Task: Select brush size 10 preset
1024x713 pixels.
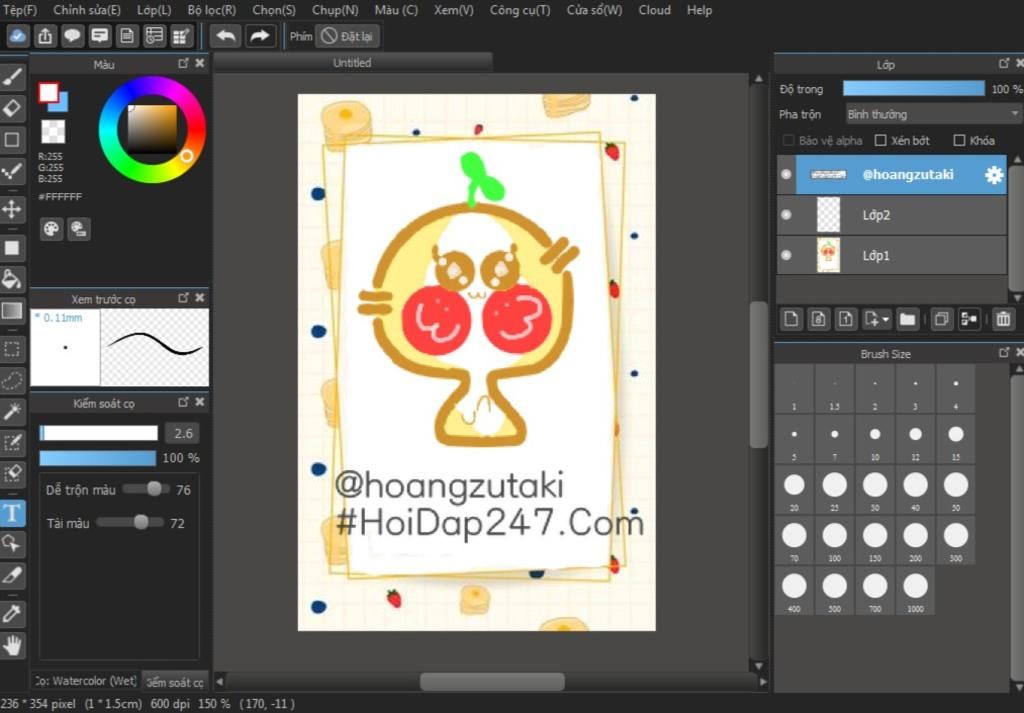Action: 875,439
